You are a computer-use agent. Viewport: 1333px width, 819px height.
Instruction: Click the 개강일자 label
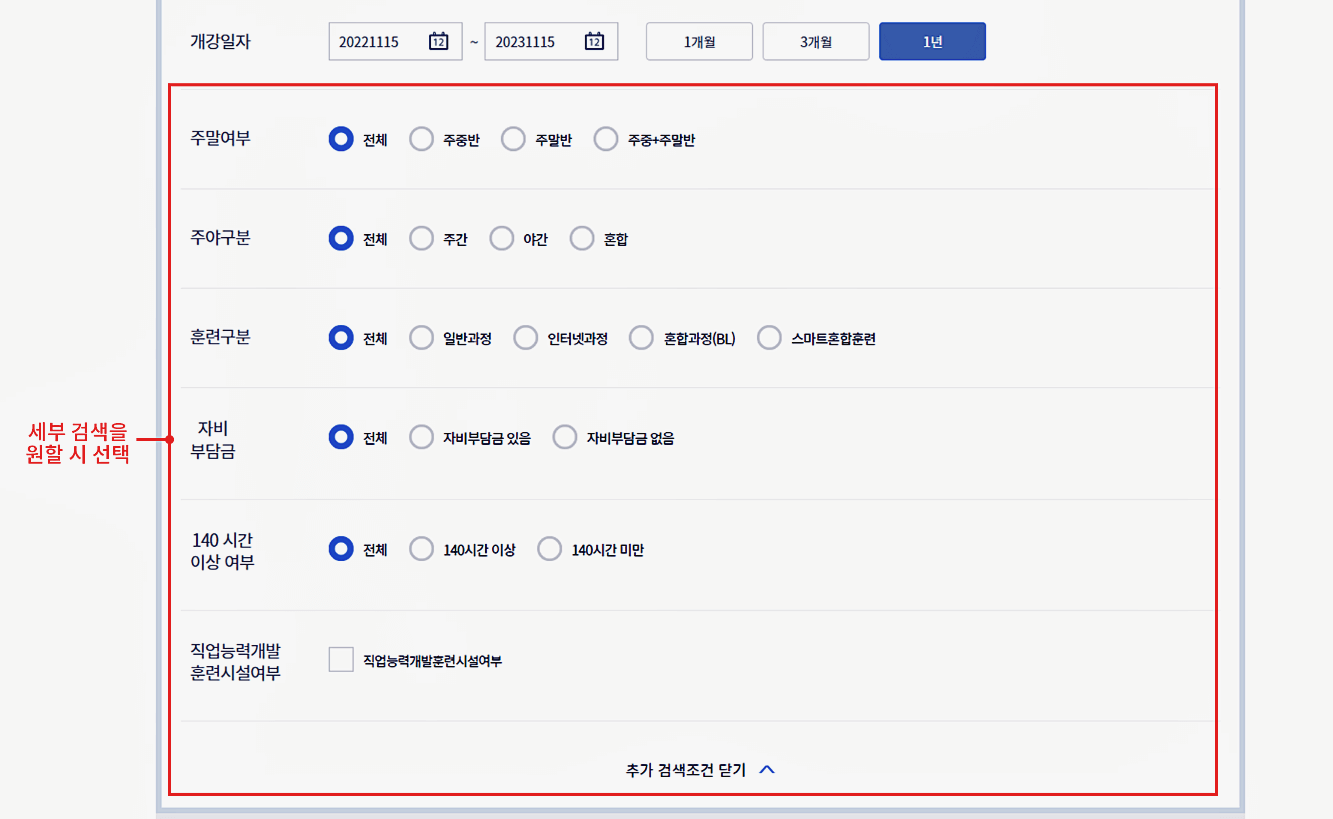(220, 42)
